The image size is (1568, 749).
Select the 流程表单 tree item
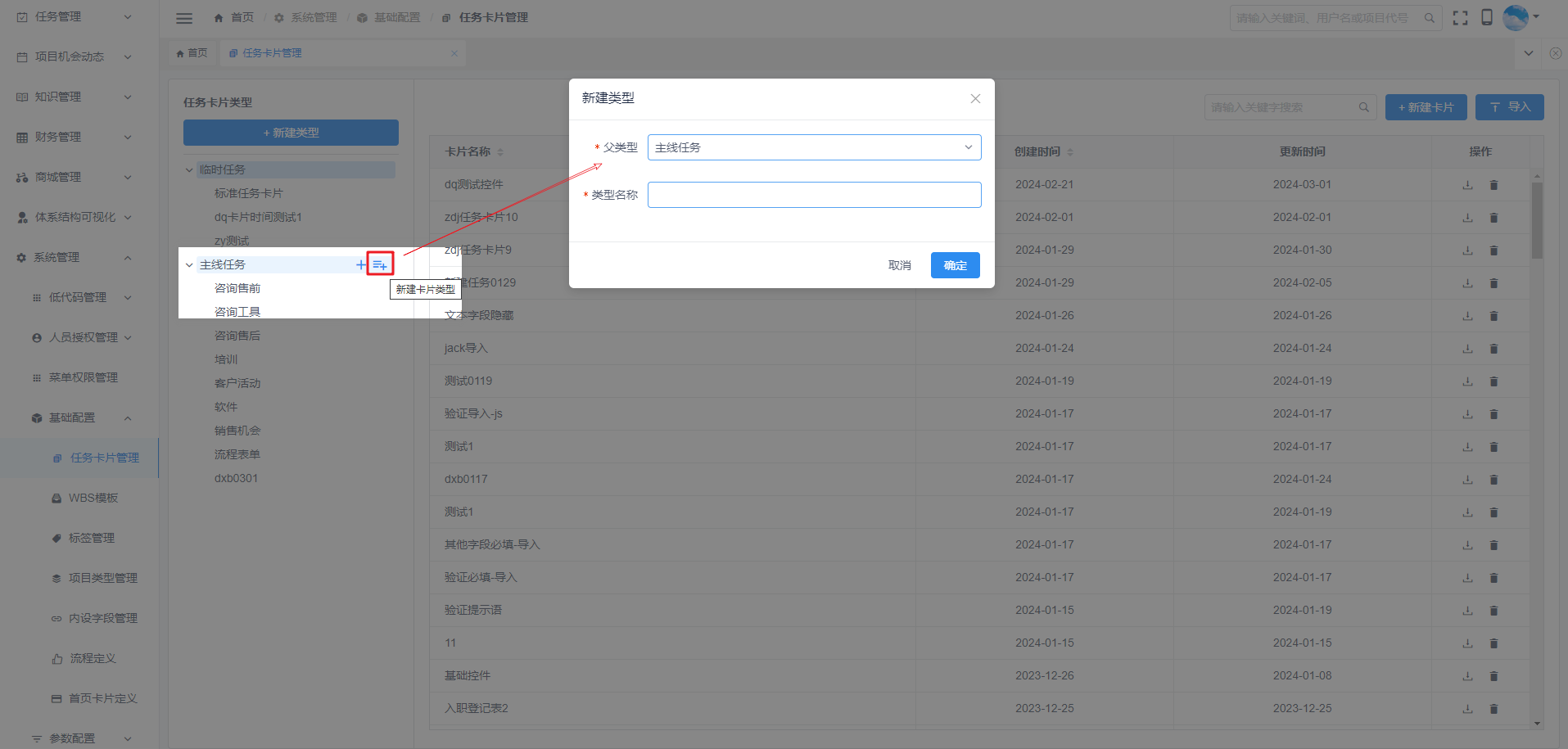(x=237, y=454)
